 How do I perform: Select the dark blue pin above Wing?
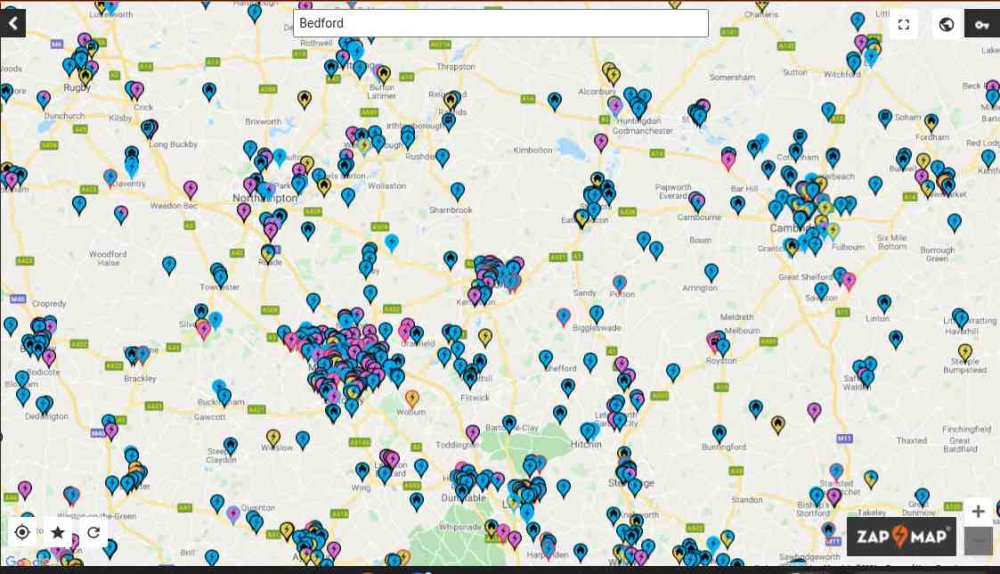pos(362,471)
